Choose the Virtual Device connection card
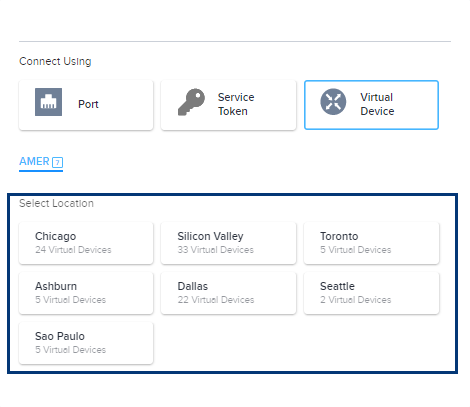Screen dimensions: 470x407 [371, 105]
